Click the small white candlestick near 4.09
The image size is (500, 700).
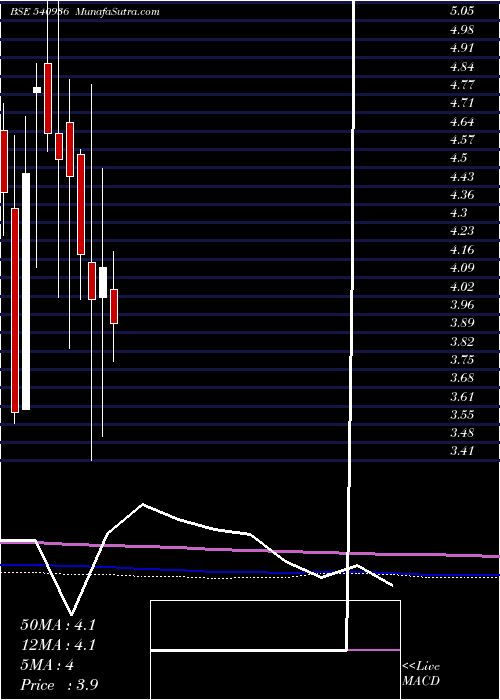pyautogui.click(x=103, y=282)
